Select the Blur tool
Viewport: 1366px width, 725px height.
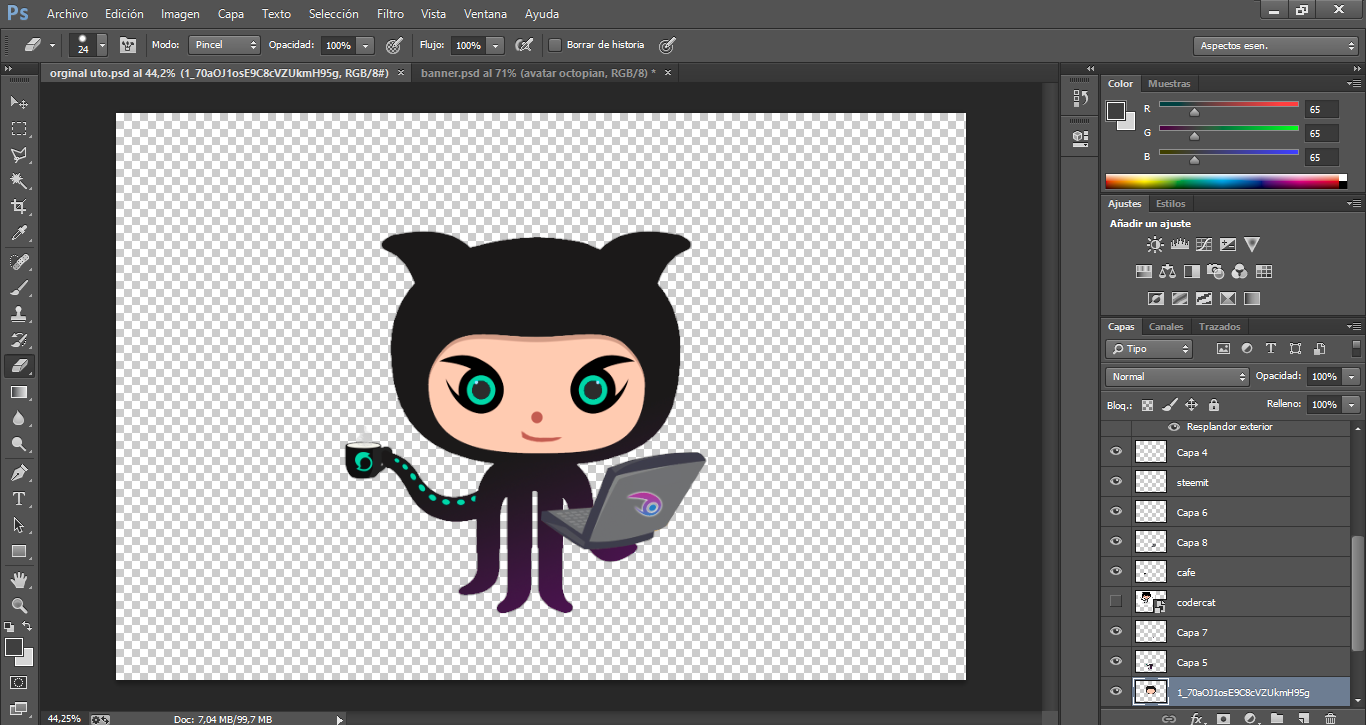(x=19, y=418)
